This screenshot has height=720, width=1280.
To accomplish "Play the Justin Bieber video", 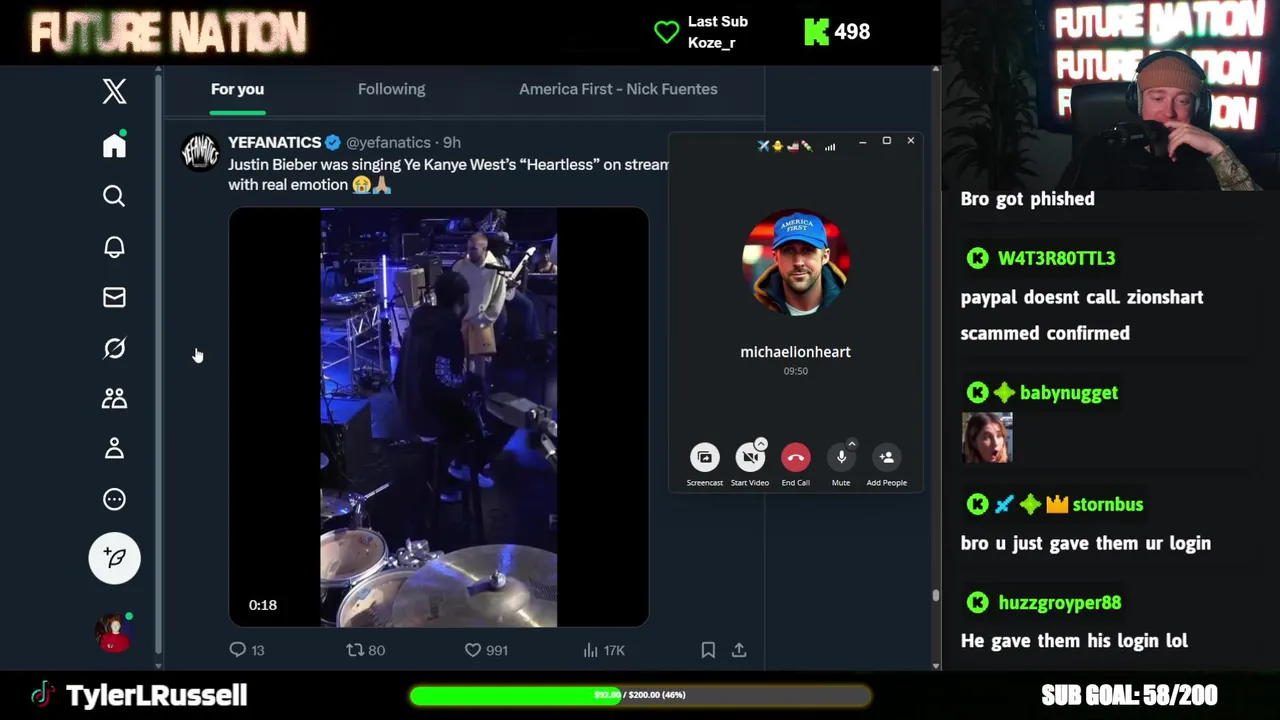I will [x=438, y=417].
